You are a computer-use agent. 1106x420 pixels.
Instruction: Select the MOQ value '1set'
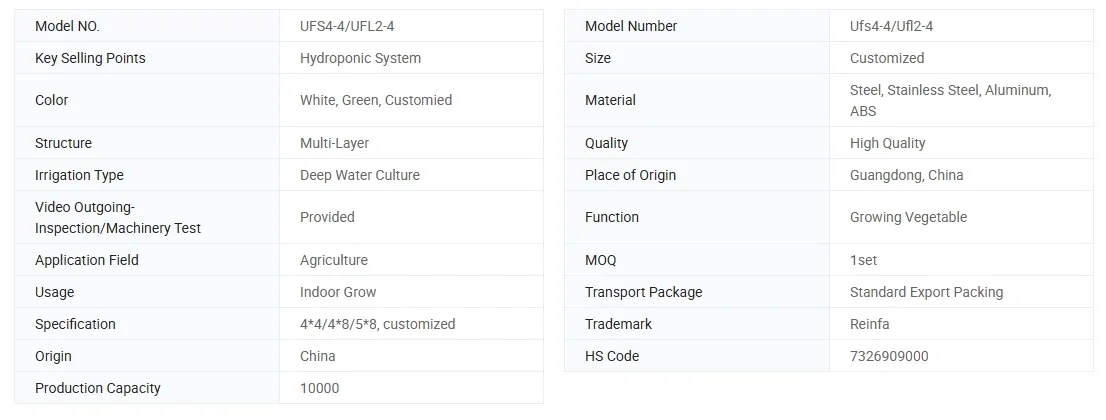(863, 260)
